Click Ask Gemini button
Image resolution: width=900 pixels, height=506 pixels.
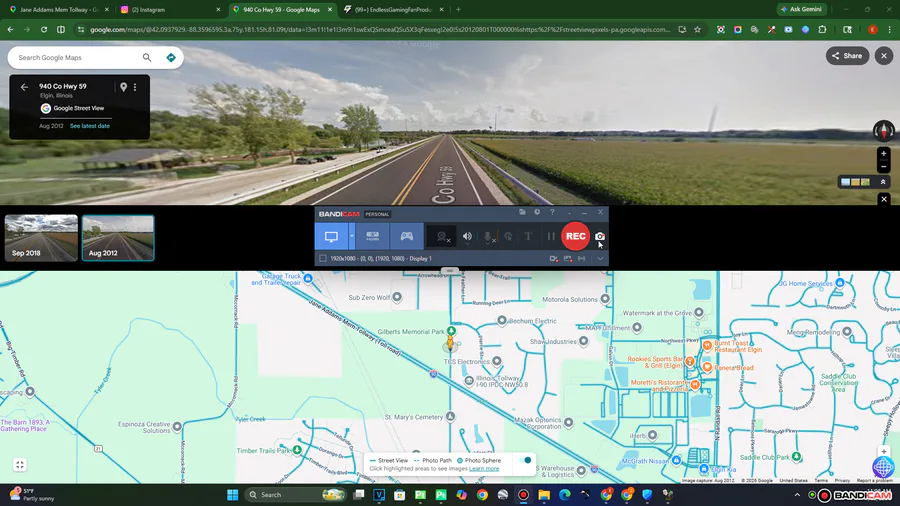(802, 9)
